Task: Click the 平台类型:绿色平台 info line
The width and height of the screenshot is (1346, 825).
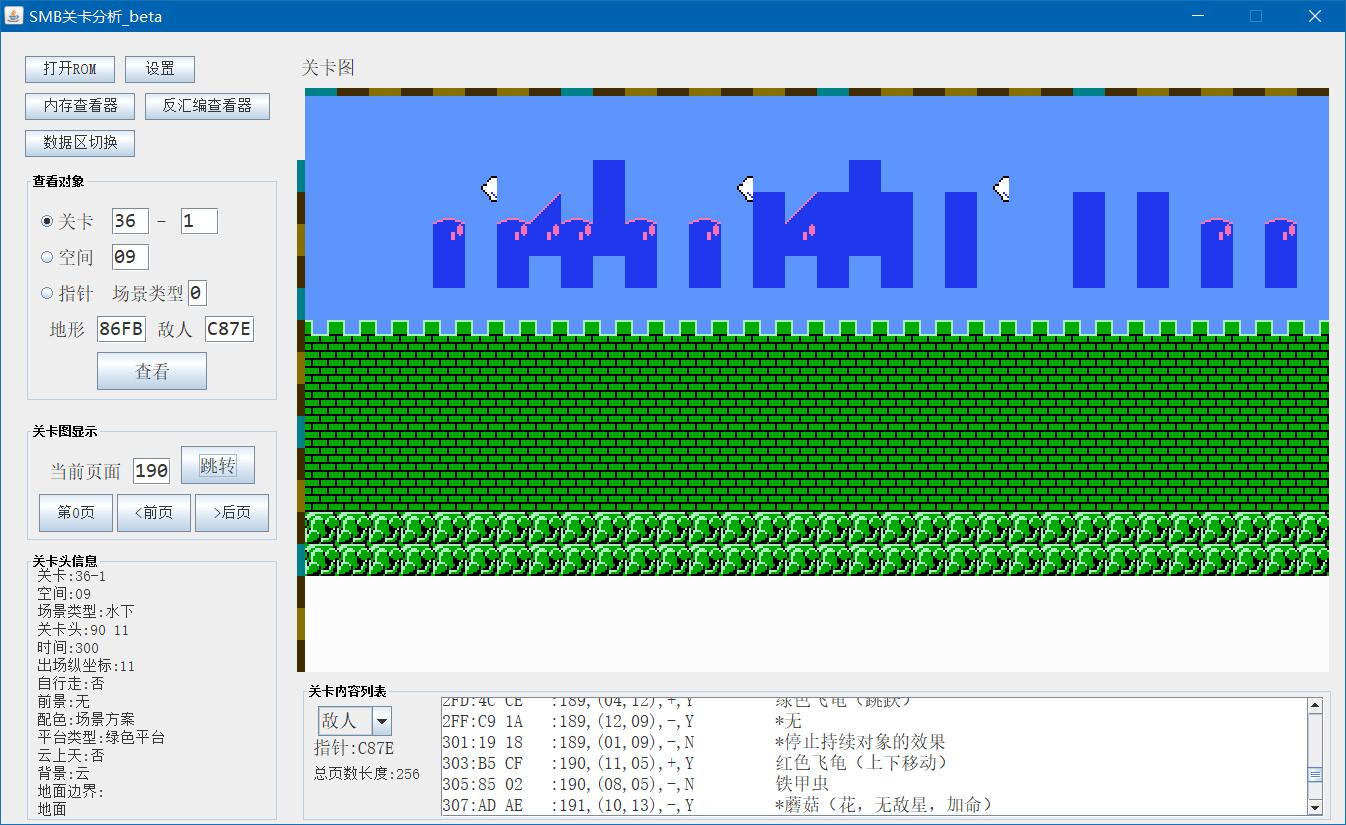Action: tap(101, 737)
